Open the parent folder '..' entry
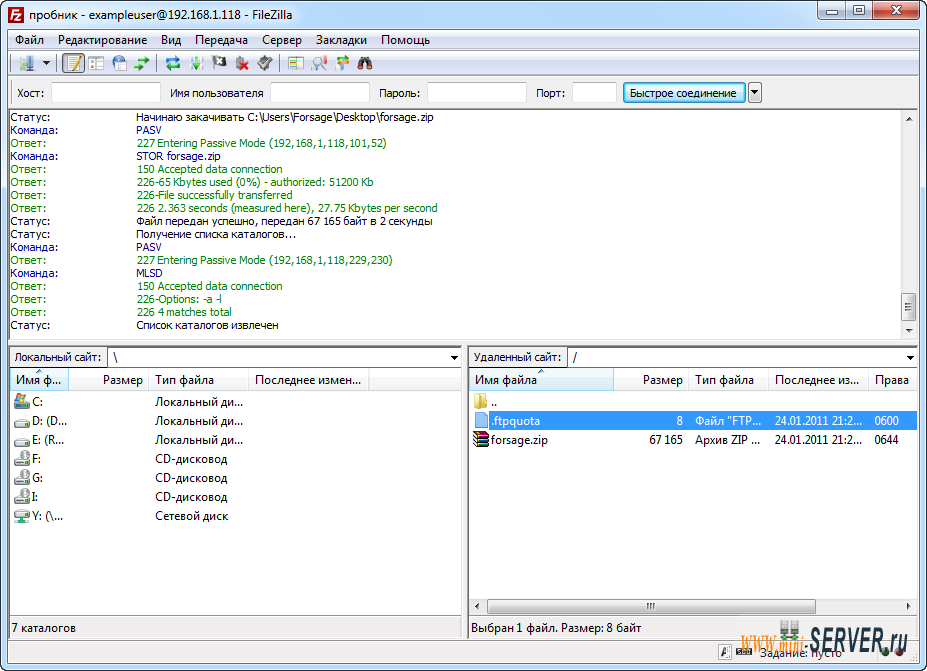Image resolution: width=927 pixels, height=671 pixels. pyautogui.click(x=693, y=402)
